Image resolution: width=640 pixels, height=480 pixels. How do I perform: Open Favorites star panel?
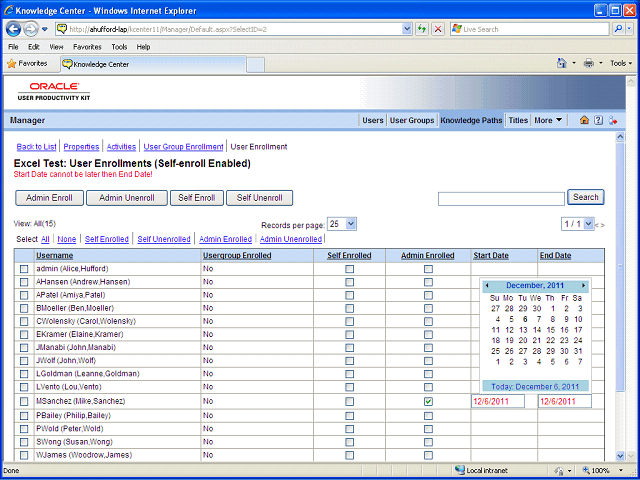(x=27, y=64)
